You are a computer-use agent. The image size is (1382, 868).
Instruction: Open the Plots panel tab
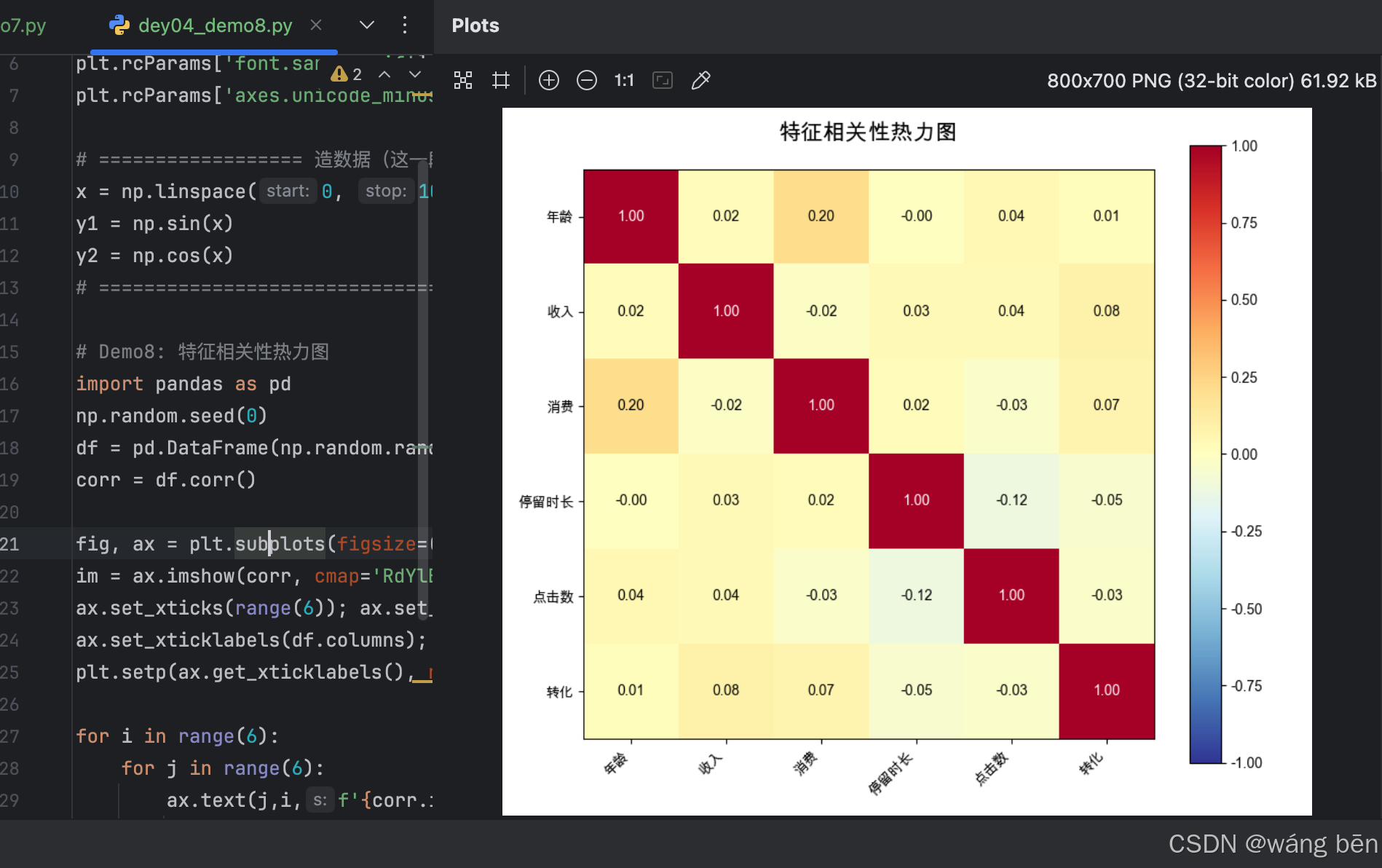pos(475,25)
